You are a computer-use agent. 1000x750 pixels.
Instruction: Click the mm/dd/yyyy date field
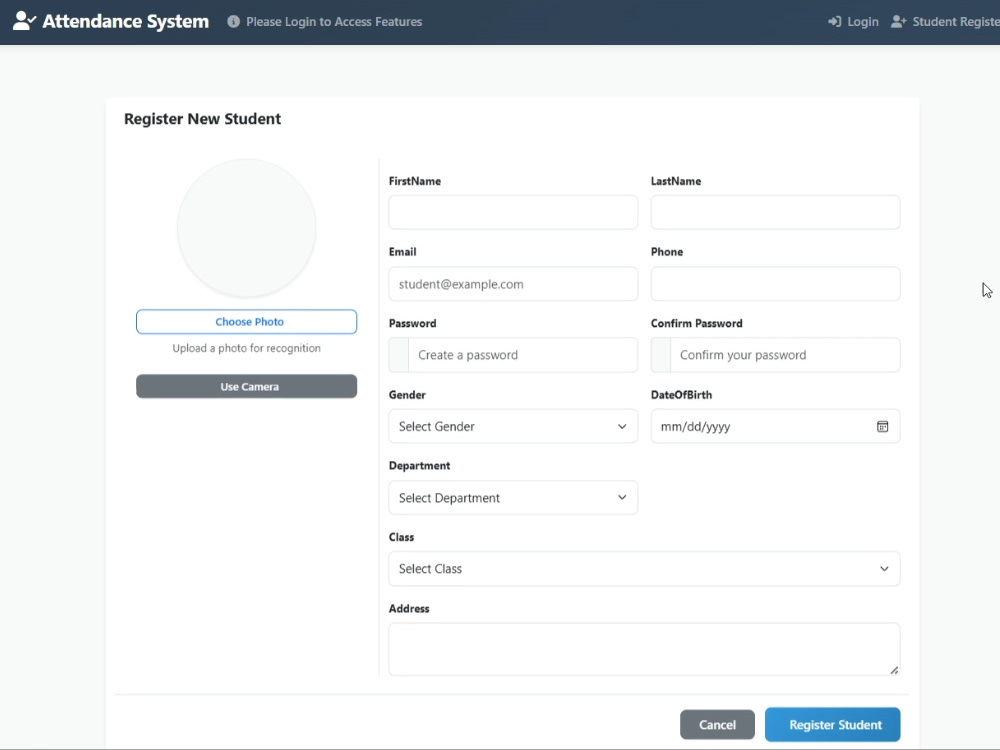(x=775, y=427)
